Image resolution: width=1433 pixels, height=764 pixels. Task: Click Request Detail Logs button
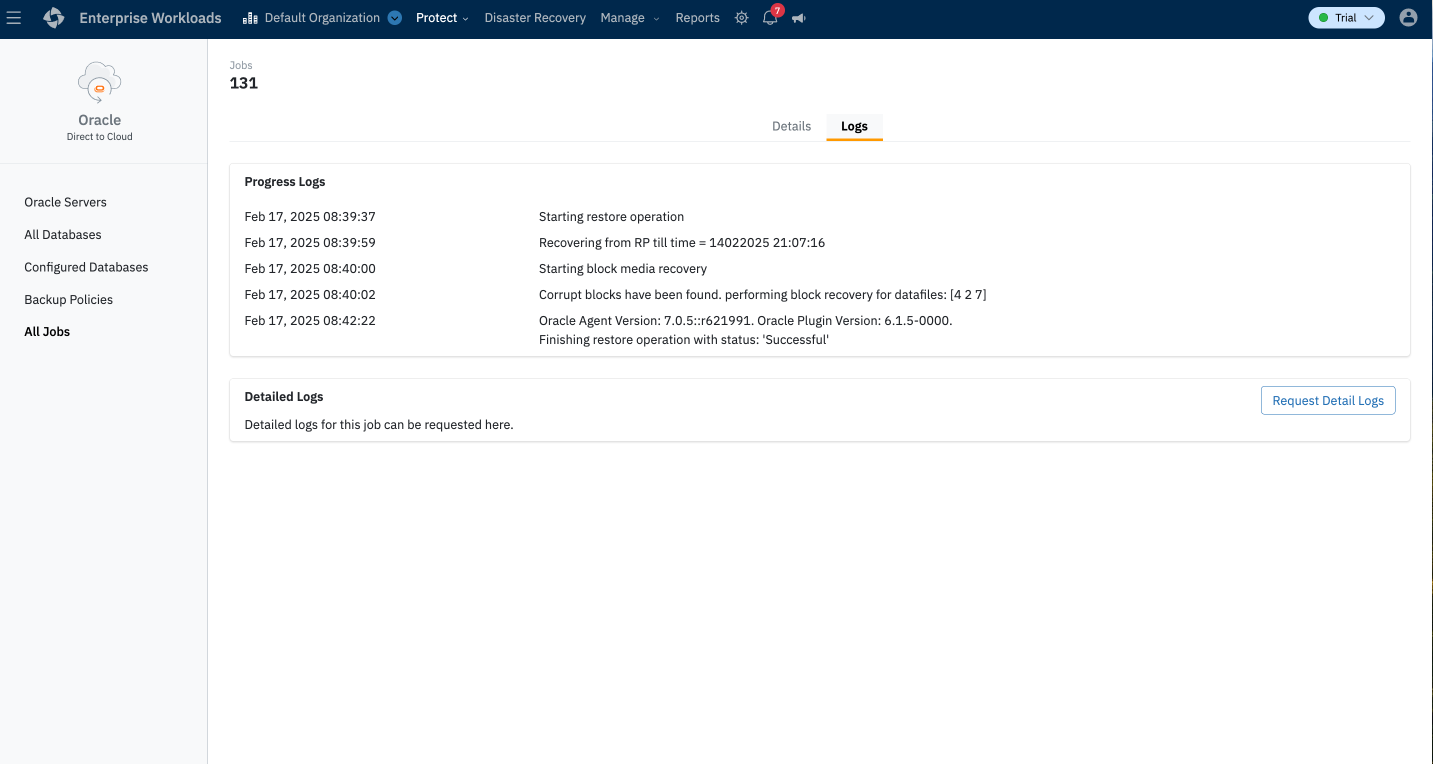point(1327,401)
